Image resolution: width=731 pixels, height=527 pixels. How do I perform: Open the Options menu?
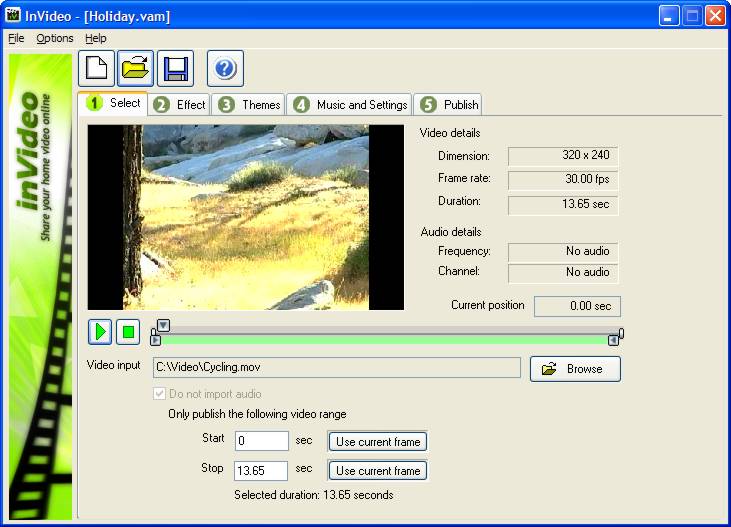pyautogui.click(x=55, y=38)
